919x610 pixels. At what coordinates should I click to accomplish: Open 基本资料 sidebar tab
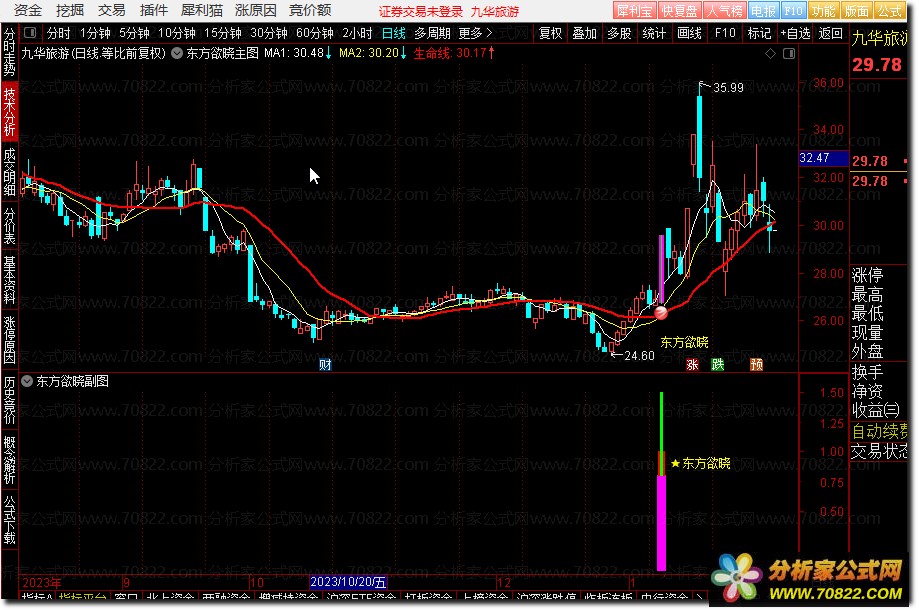pos(9,280)
